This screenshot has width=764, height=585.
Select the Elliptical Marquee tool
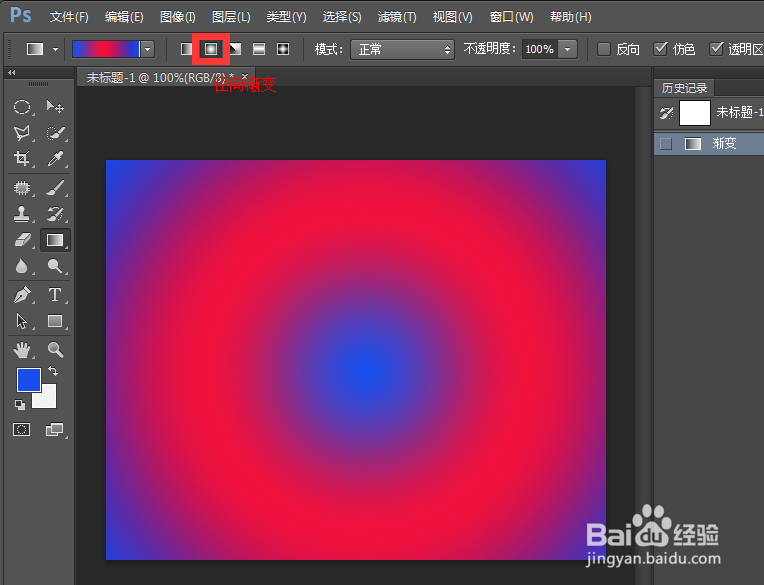pos(22,107)
